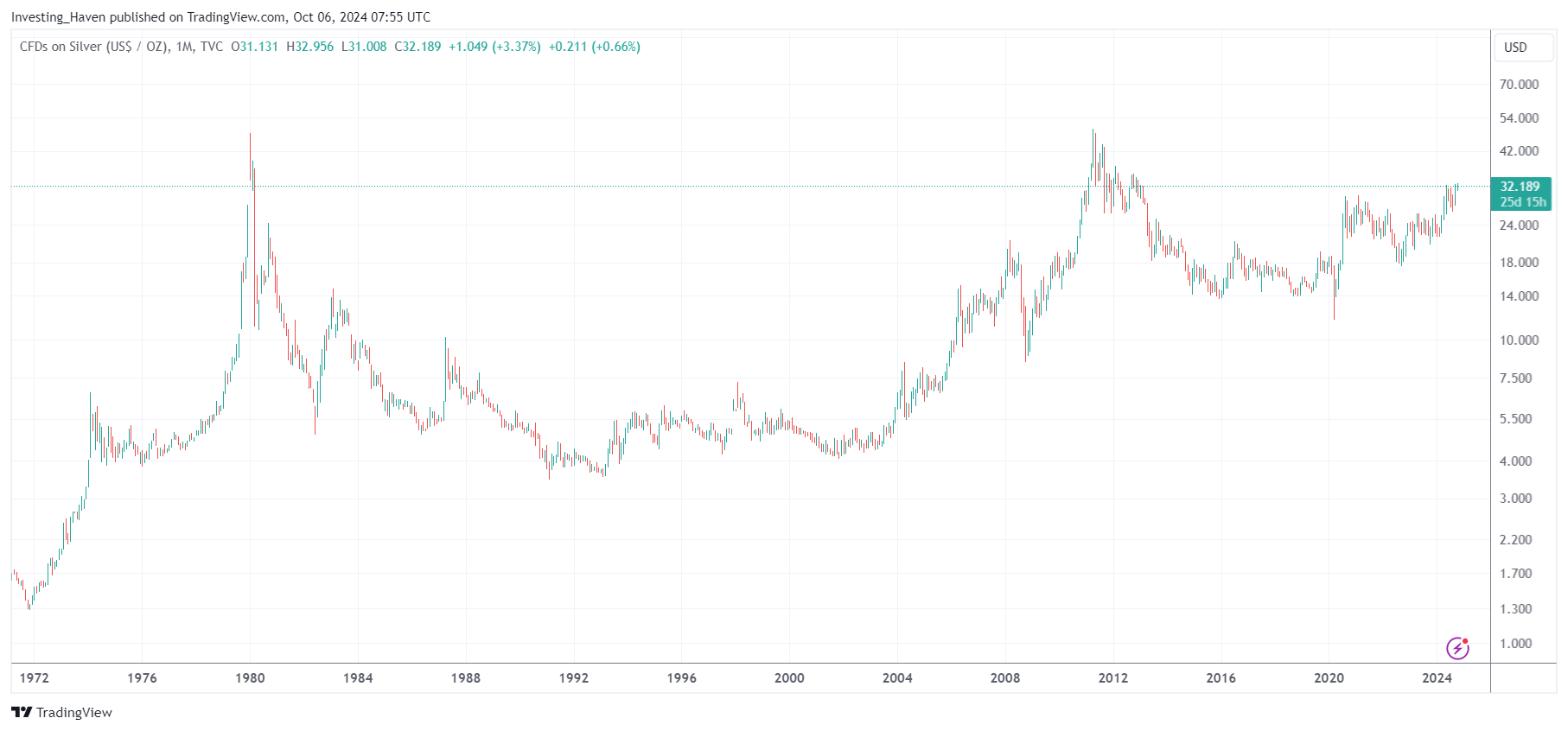The width and height of the screenshot is (1568, 731).
Task: Click the 54.000 price axis label
Action: pos(1519,118)
